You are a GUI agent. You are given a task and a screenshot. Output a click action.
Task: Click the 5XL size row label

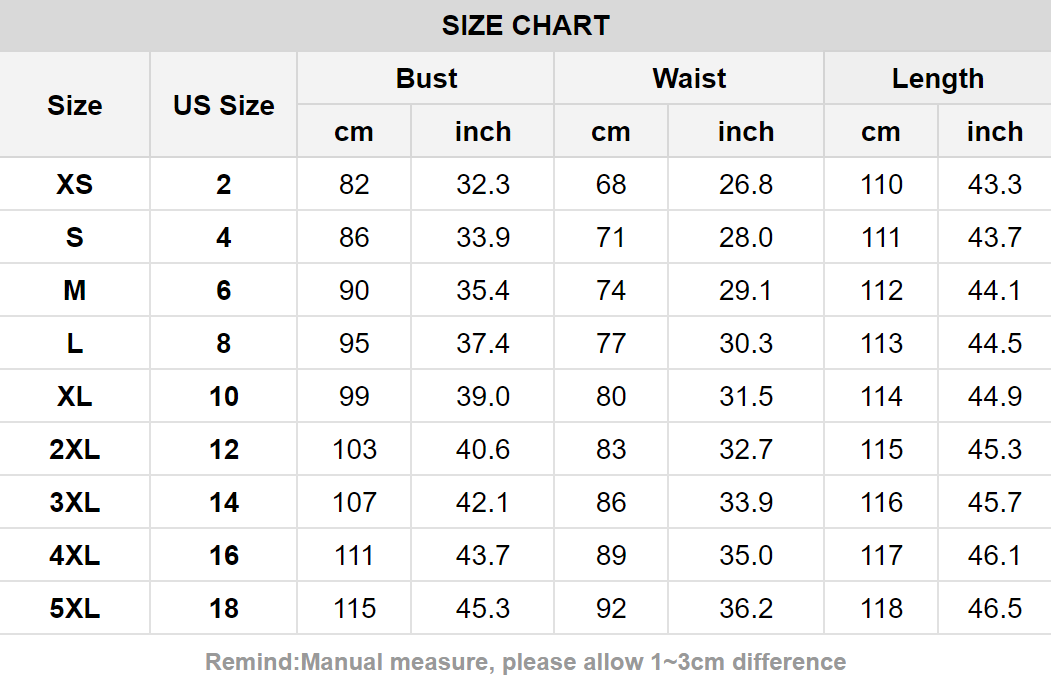[x=75, y=609]
